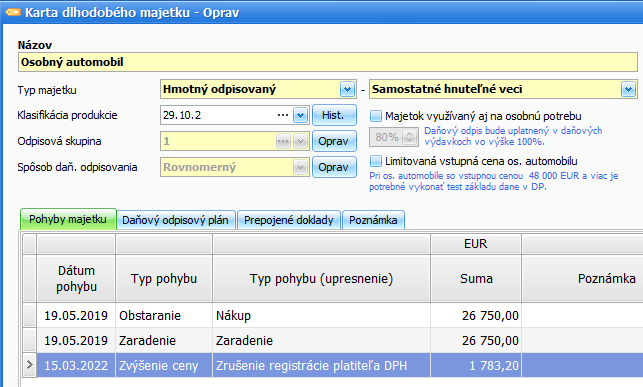
Task: Click the window title icon of Karta dlhodobého majetku
Action: pos(13,12)
